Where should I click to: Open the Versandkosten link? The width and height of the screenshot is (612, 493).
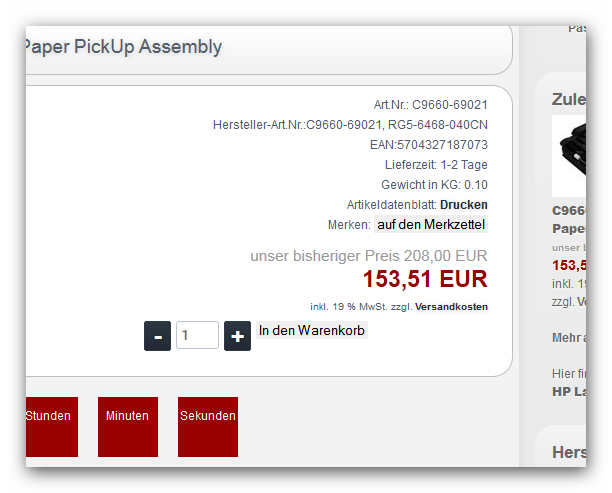point(451,306)
